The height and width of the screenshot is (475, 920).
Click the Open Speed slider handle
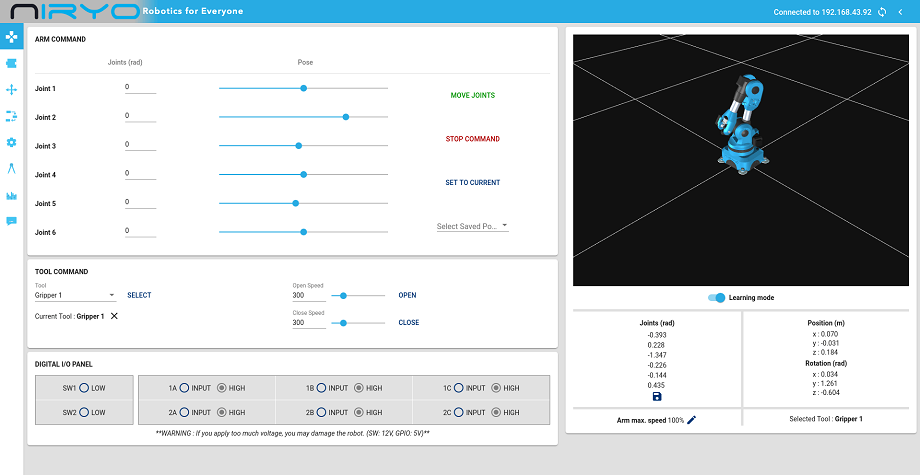point(343,296)
